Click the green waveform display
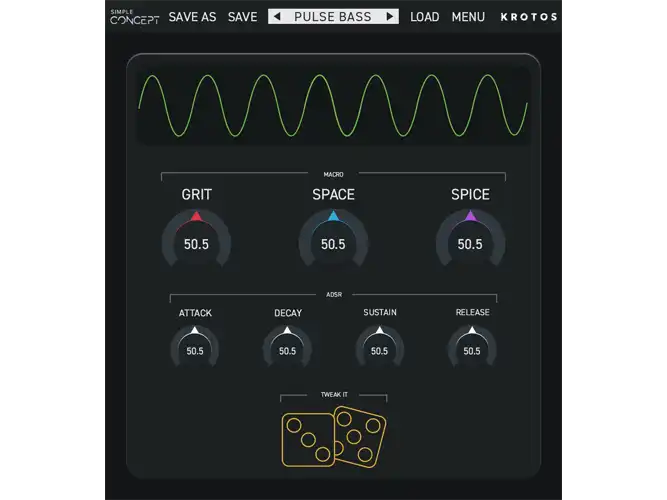The height and width of the screenshot is (500, 667). coord(333,106)
